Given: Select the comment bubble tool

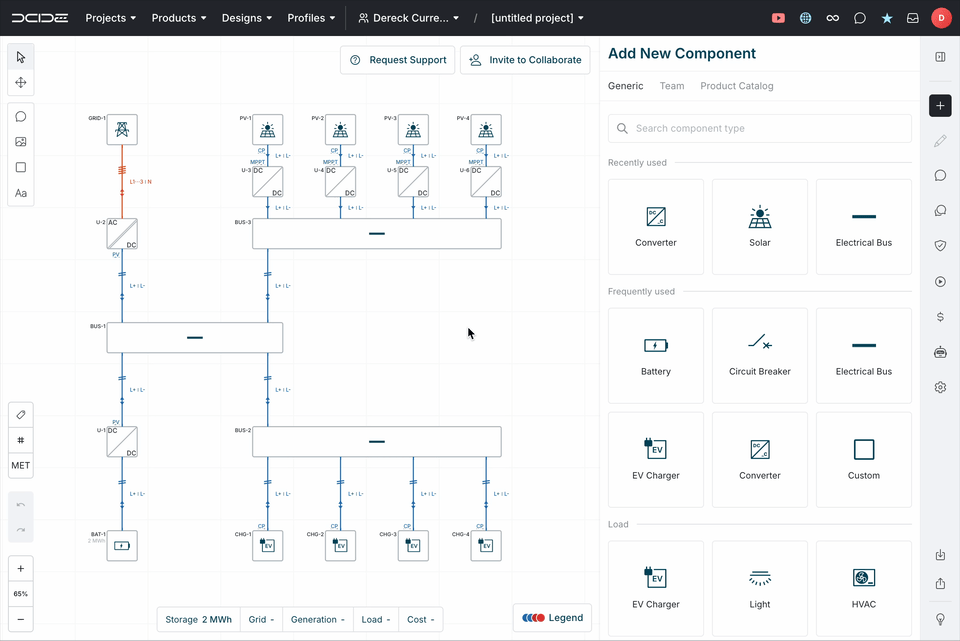Looking at the screenshot, I should (x=21, y=117).
